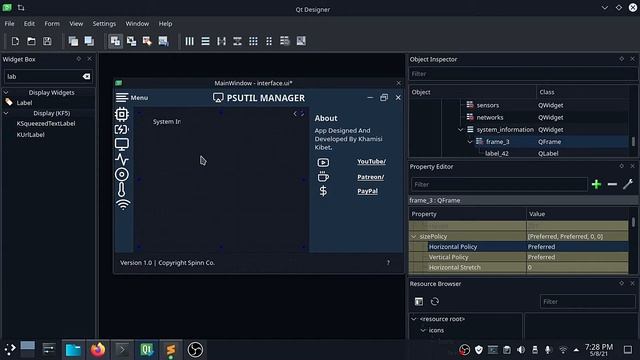Bring selected widget to front
This screenshot has width=640, height=360.
tap(89, 41)
